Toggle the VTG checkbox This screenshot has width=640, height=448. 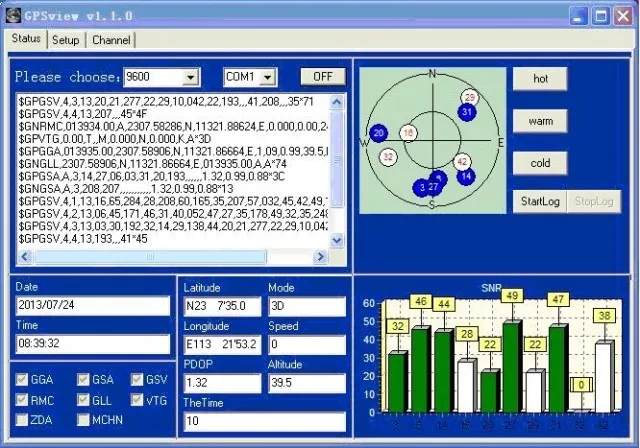pos(137,400)
